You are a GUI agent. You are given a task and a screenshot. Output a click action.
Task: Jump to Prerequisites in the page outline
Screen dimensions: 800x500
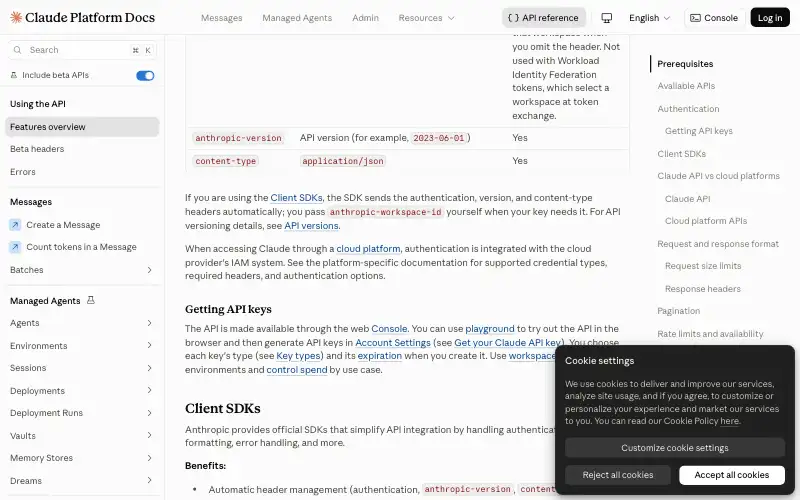click(685, 64)
